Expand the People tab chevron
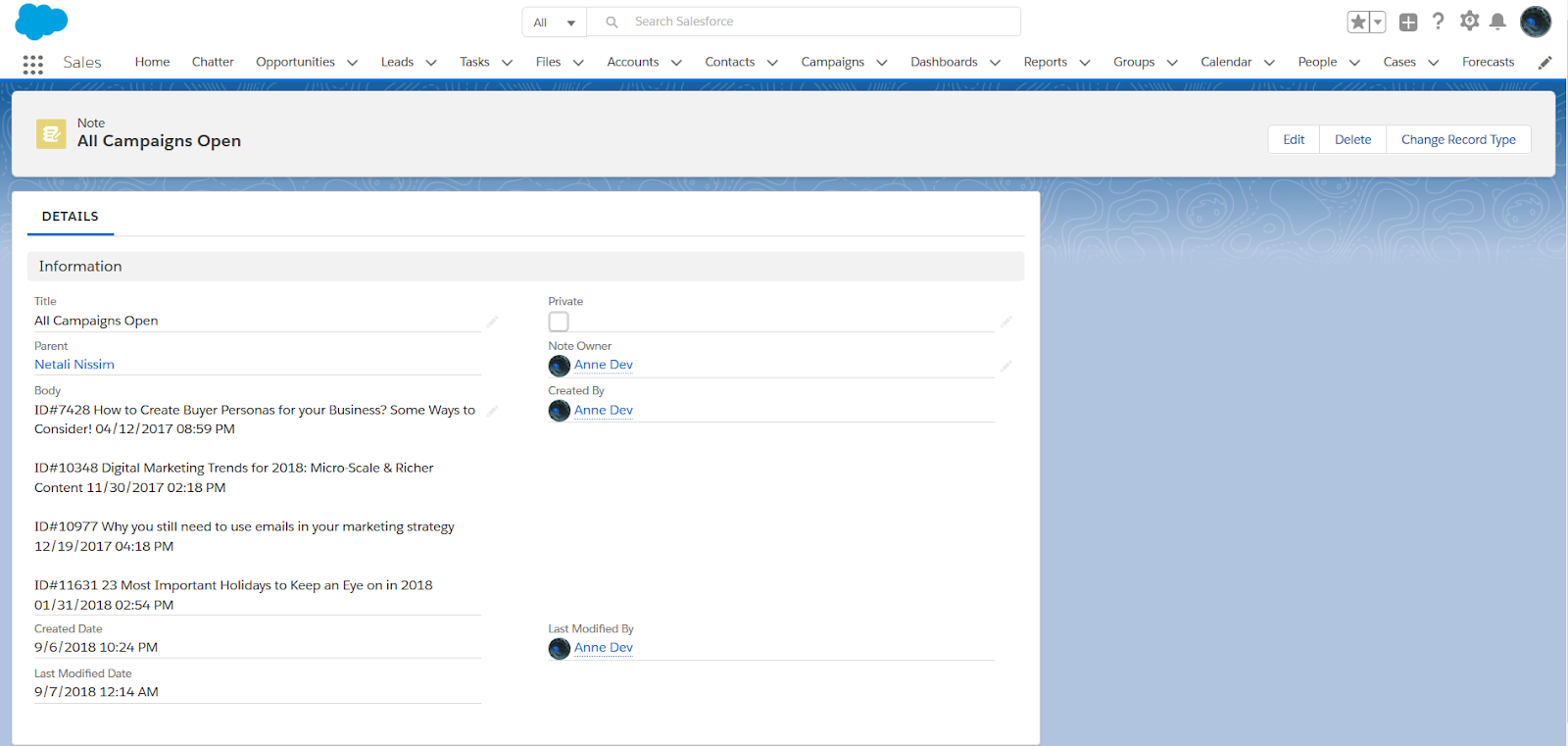1568x746 pixels. click(1355, 63)
